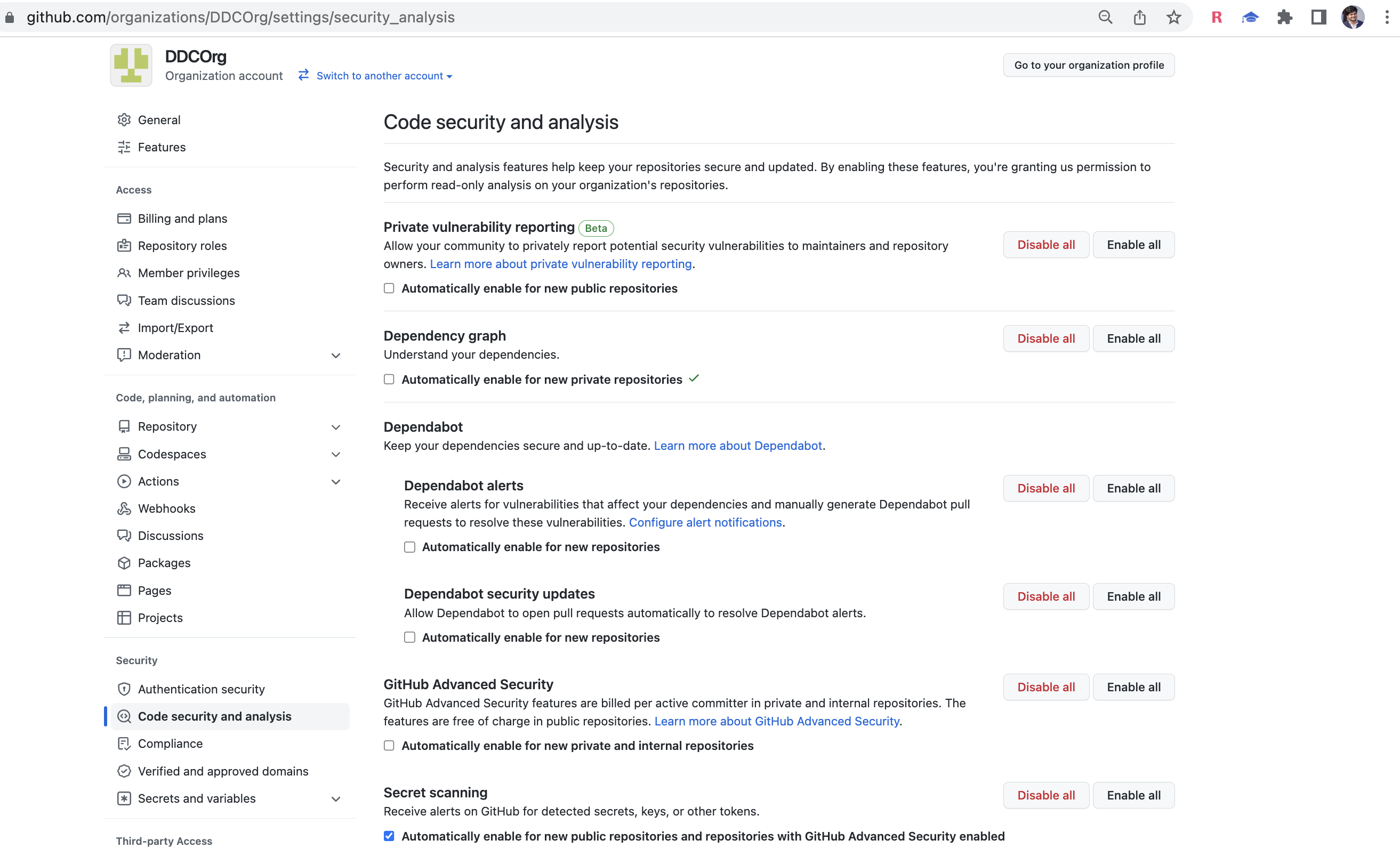Click the red R extension icon
1400x856 pixels.
pos(1217,17)
